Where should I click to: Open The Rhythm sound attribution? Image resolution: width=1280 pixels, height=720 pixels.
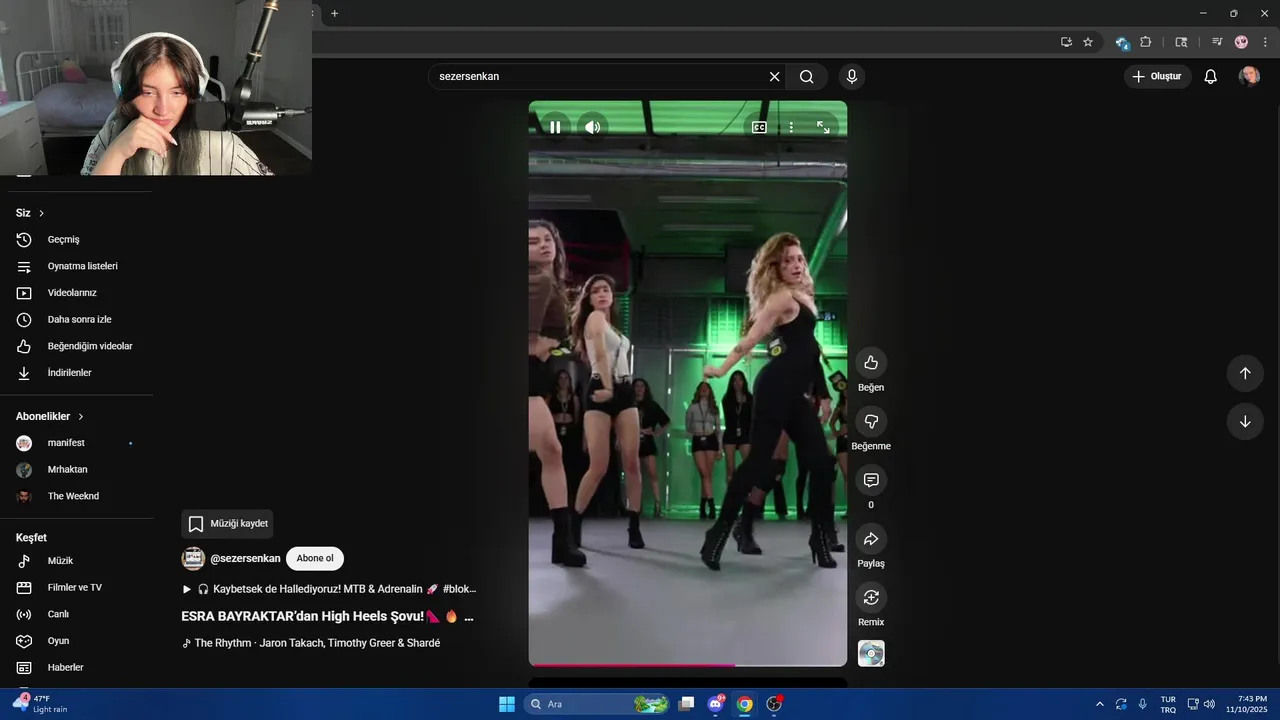click(311, 643)
